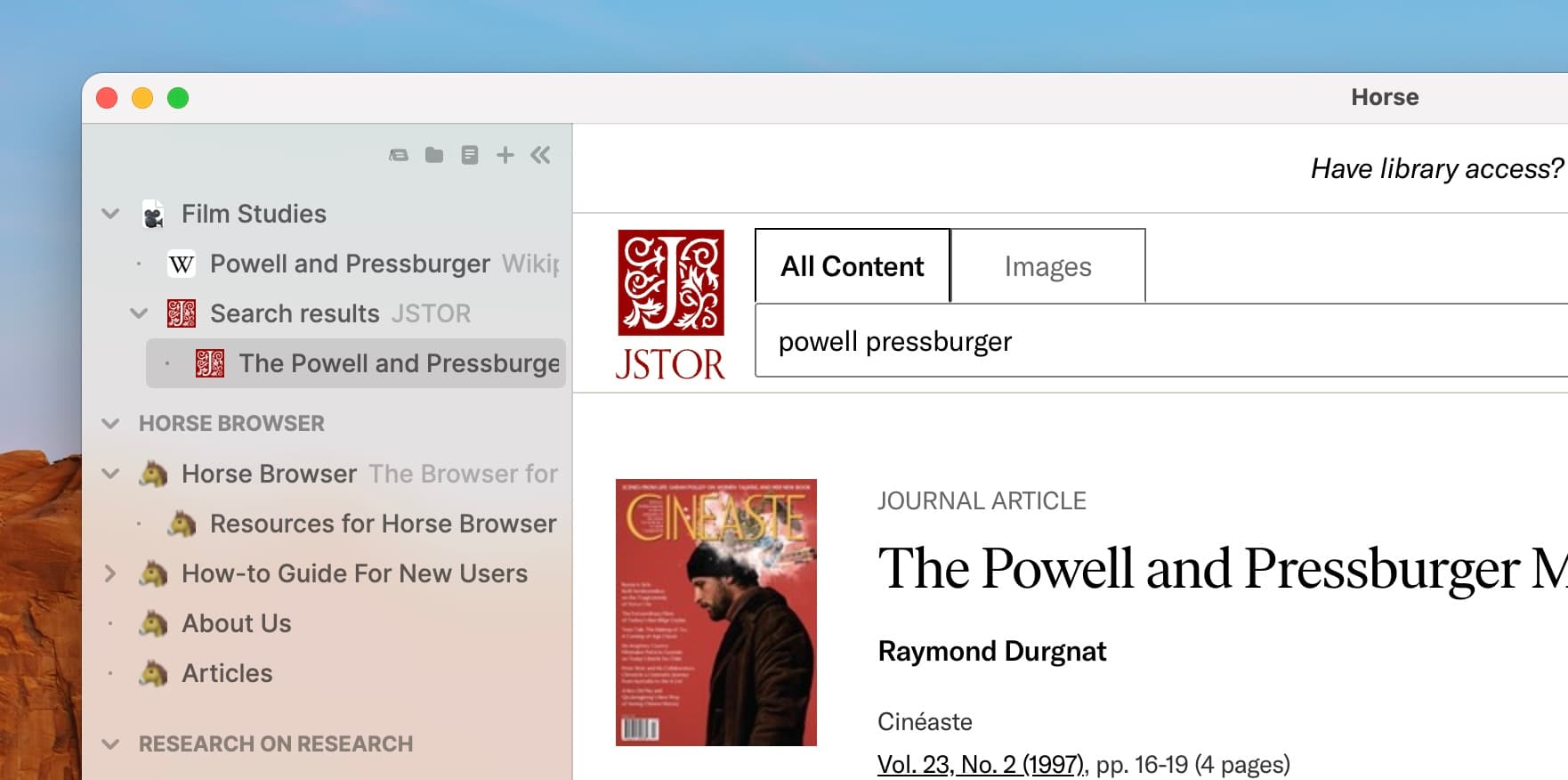Click the new folder icon in sidebar
This screenshot has height=780, width=1568.
(434, 155)
